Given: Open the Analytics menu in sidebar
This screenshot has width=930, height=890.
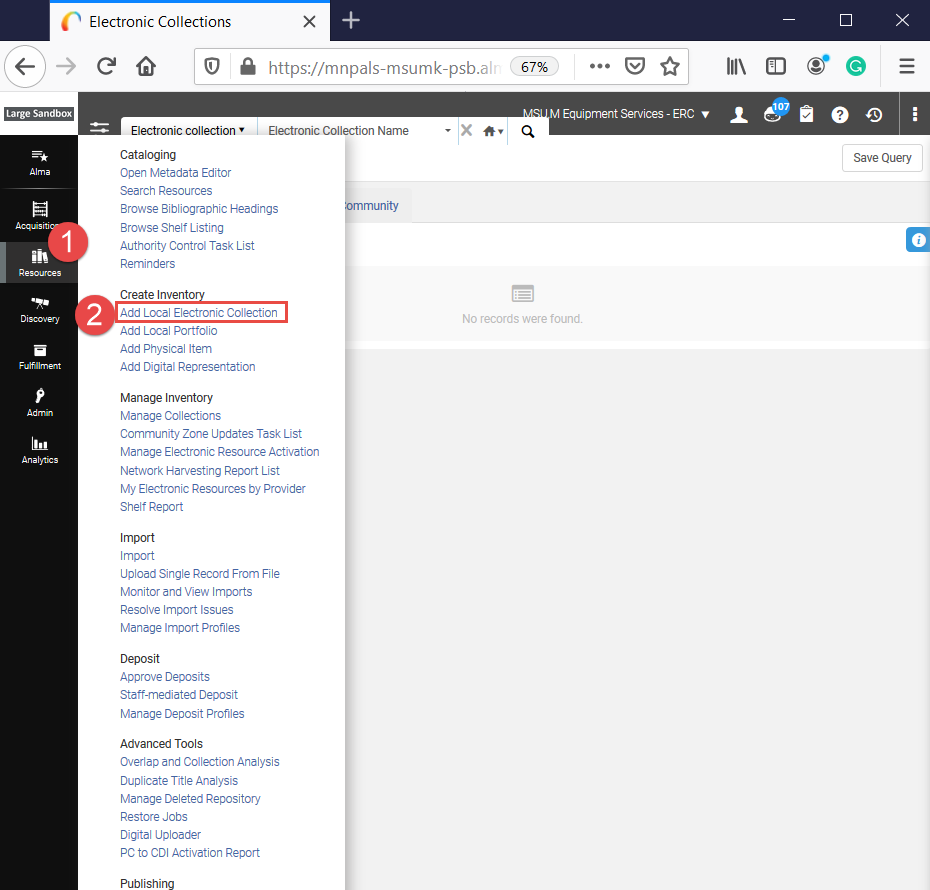Looking at the screenshot, I should click(40, 451).
